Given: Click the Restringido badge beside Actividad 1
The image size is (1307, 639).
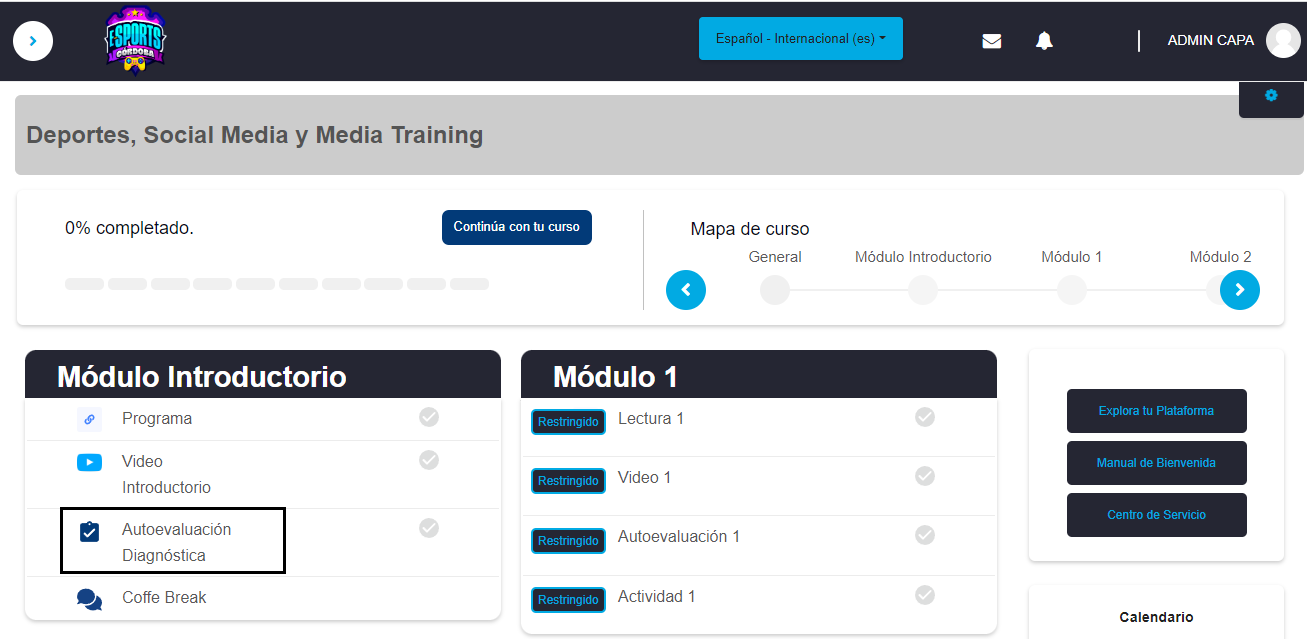Looking at the screenshot, I should [x=568, y=600].
